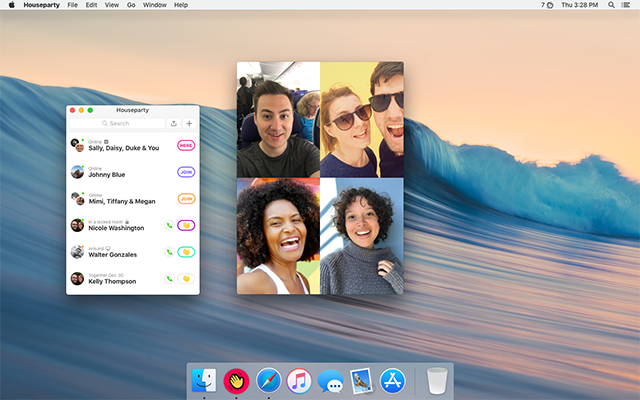Open the Go menu

coord(131,5)
